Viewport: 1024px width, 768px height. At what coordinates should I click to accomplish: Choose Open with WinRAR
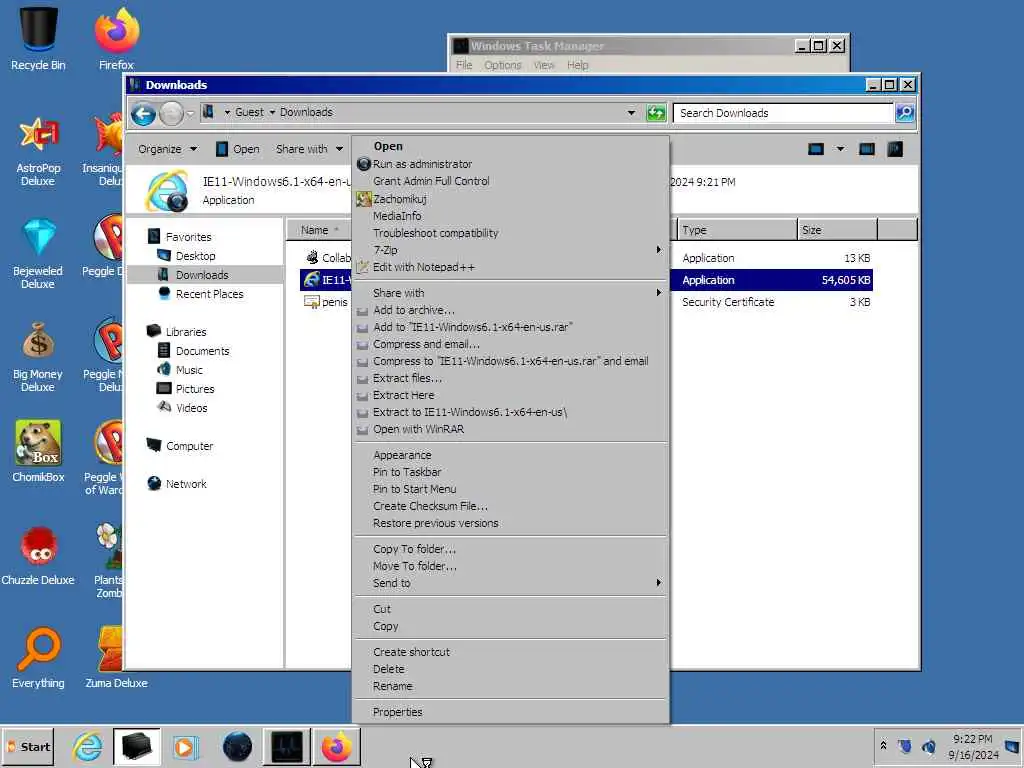click(511, 429)
